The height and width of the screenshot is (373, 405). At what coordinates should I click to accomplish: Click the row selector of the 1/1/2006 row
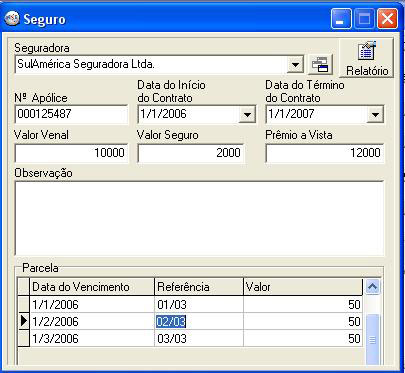[x=24, y=304]
